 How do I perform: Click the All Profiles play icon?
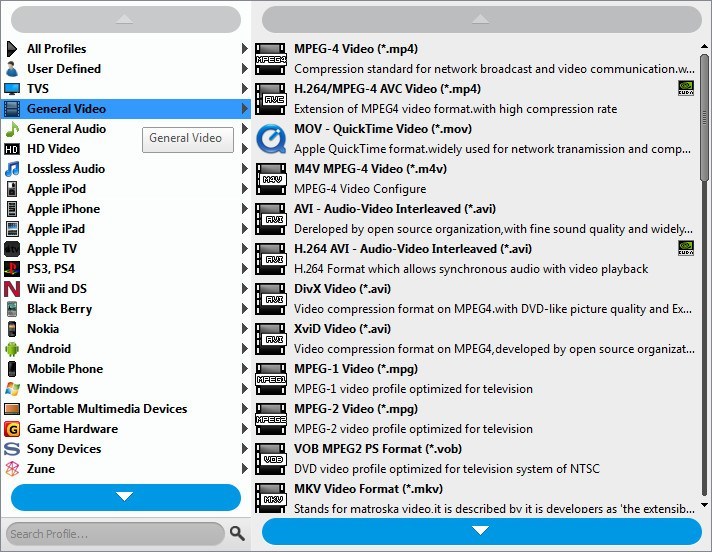pyautogui.click(x=12, y=49)
